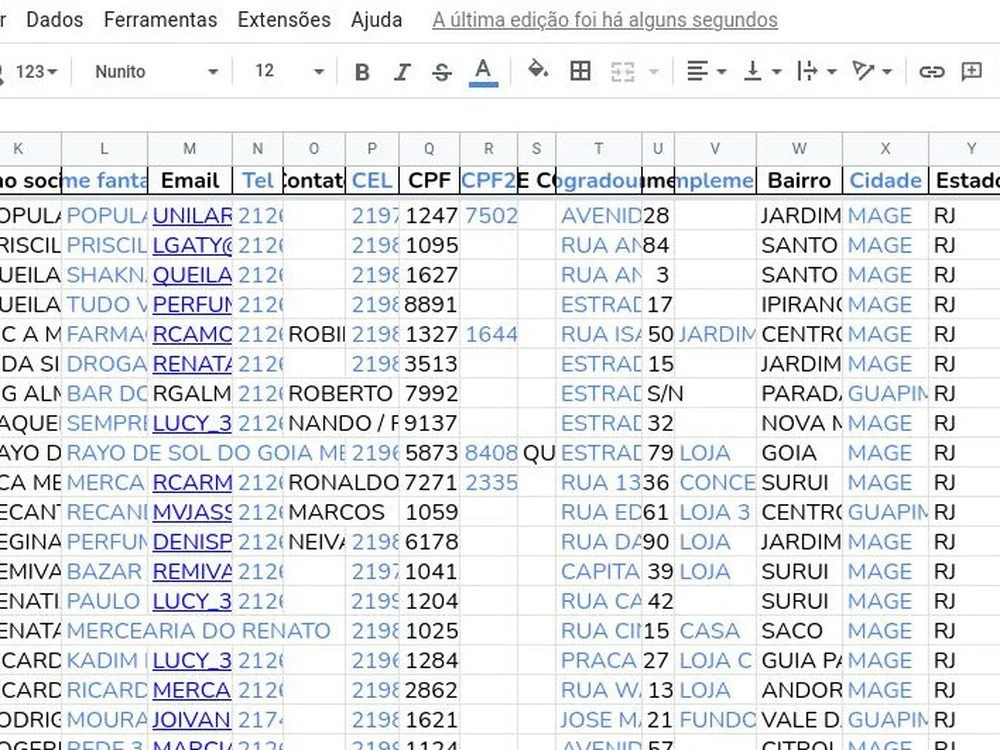The width and height of the screenshot is (1000, 750).
Task: Expand the horizontal align dropdown arrow
Action: tap(722, 71)
